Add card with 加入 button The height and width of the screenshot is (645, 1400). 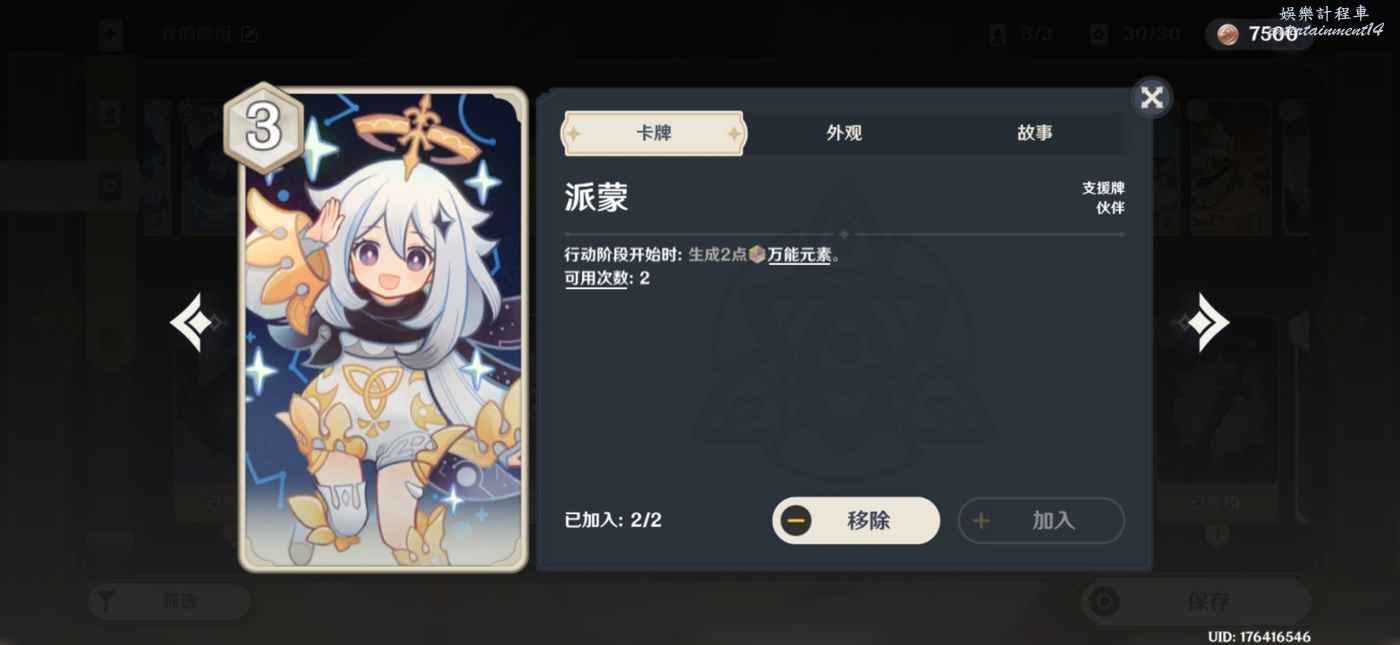click(x=1041, y=520)
